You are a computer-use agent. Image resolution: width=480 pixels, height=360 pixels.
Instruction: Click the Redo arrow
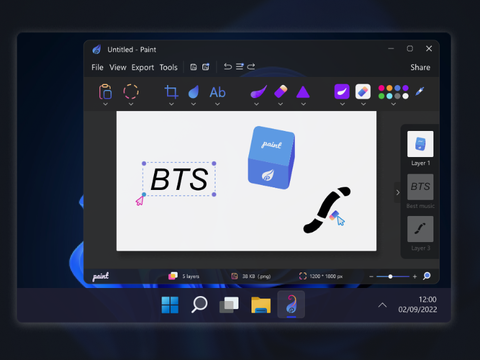tap(251, 67)
